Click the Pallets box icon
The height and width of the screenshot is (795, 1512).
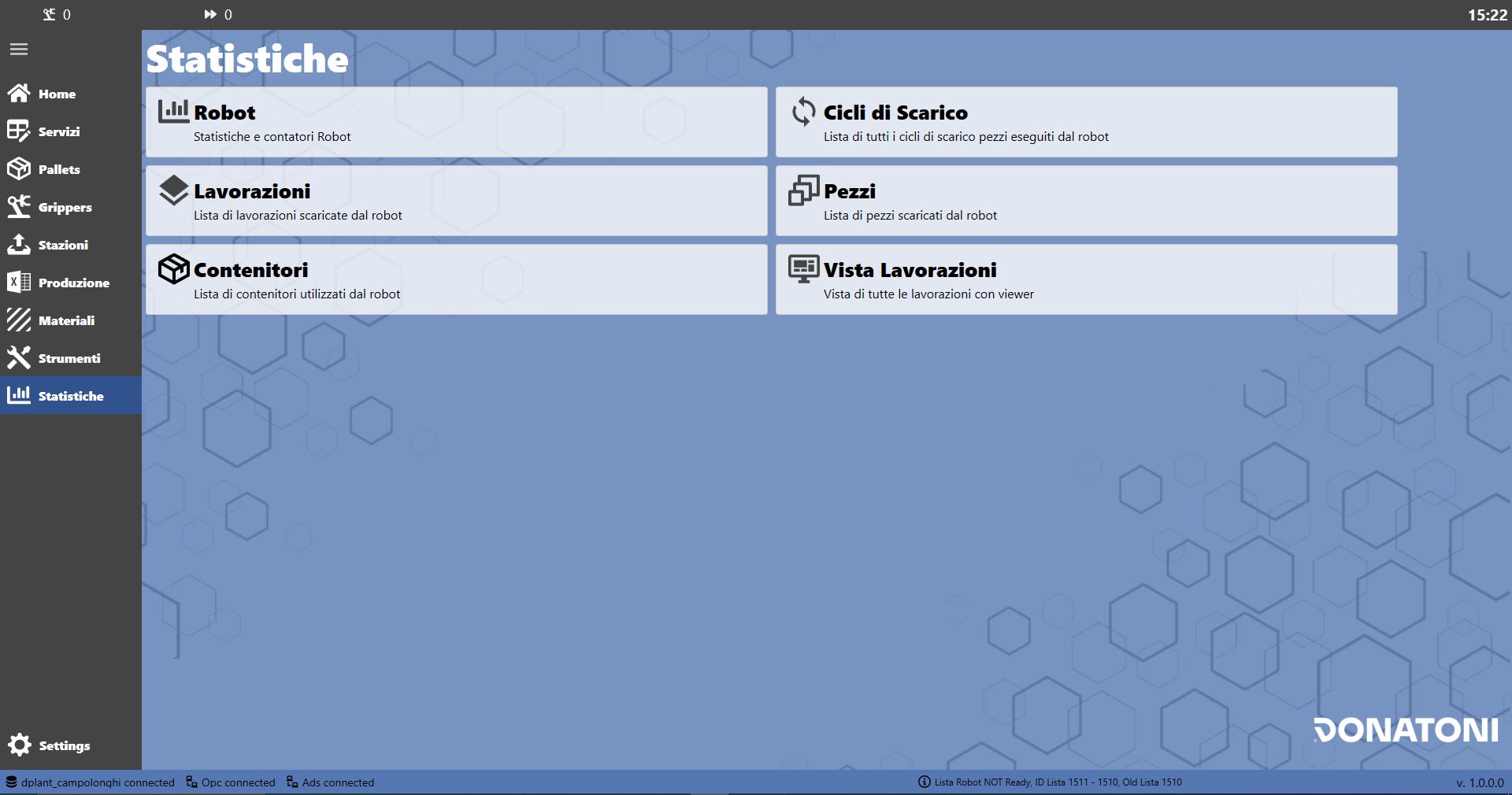19,169
